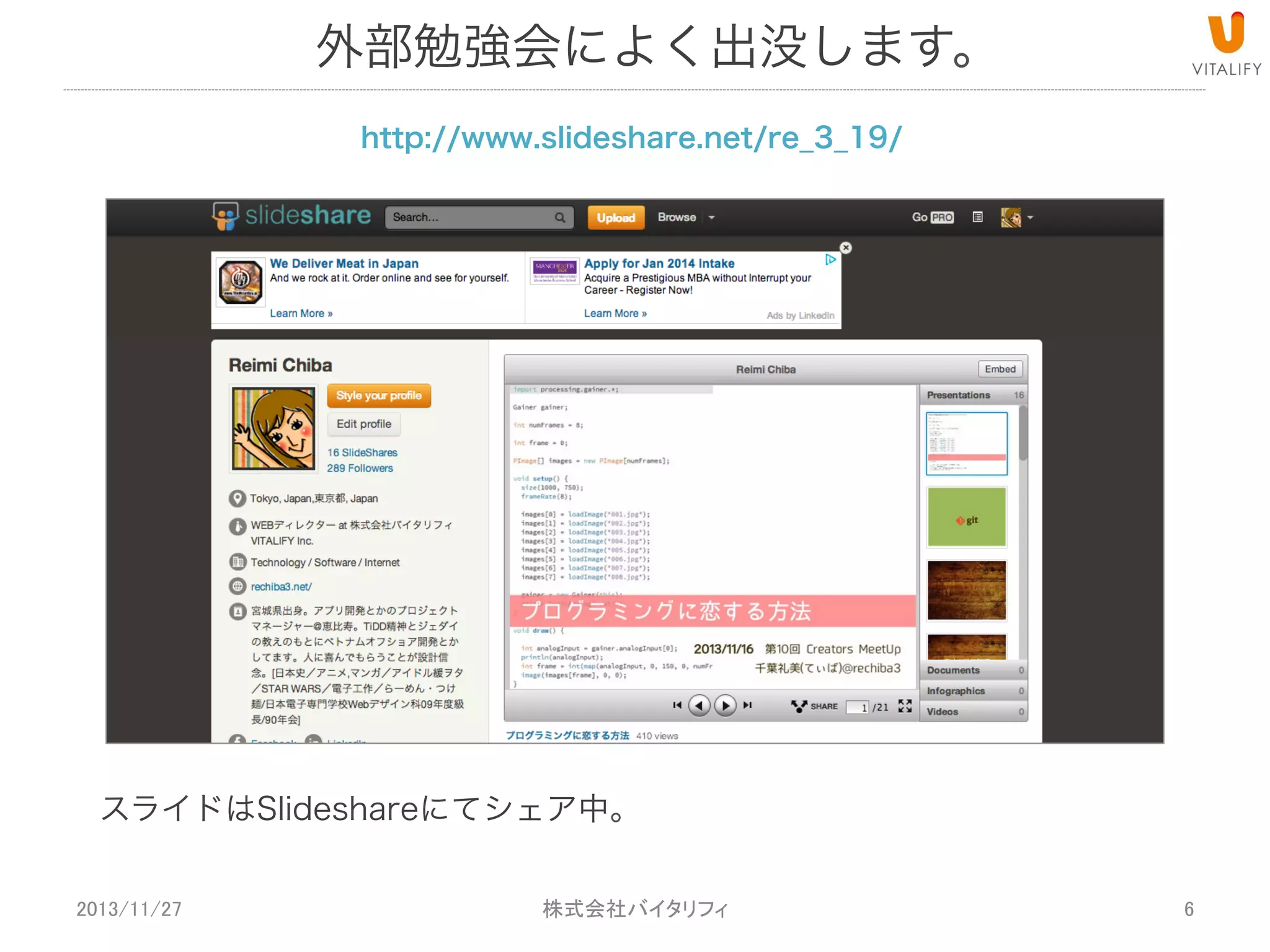
Task: Click the industry building icon
Action: 237,562
